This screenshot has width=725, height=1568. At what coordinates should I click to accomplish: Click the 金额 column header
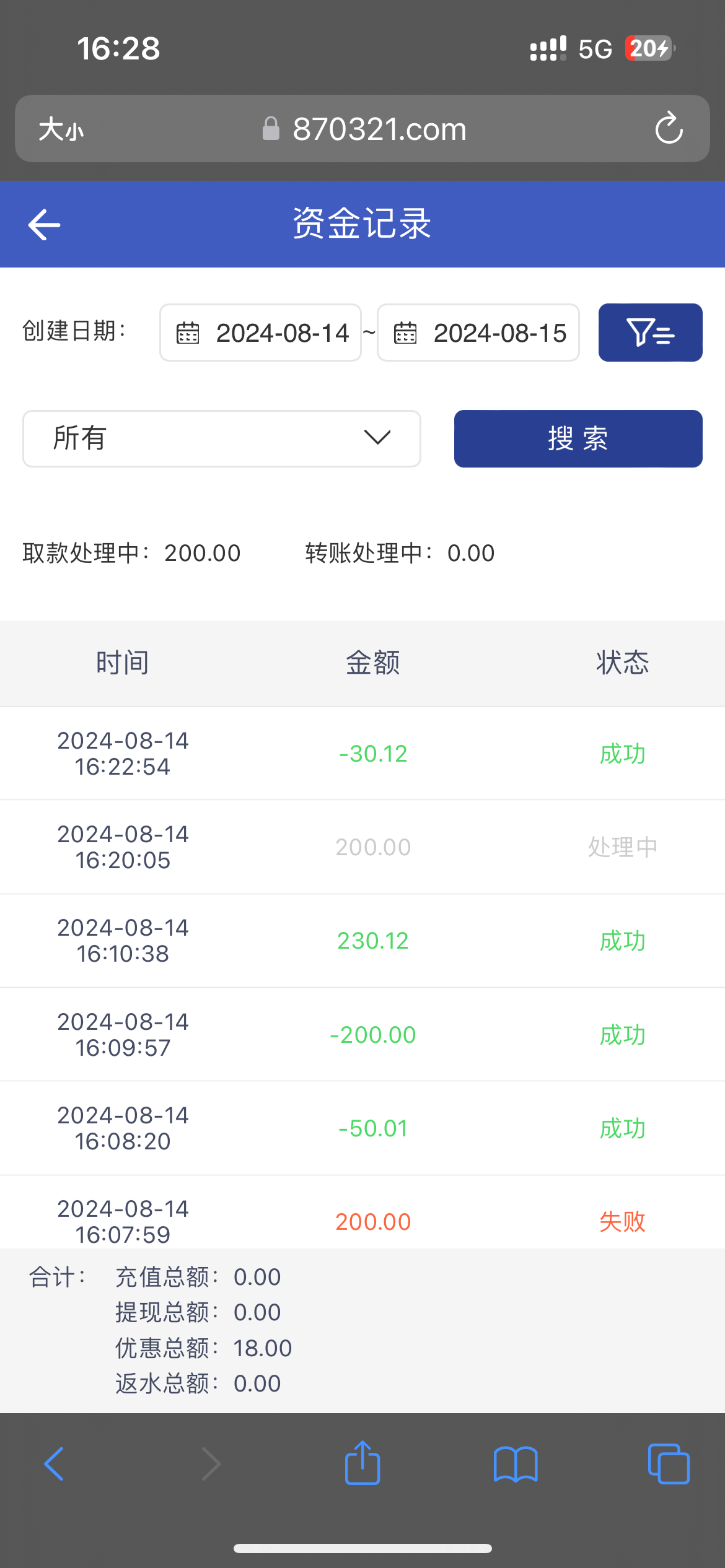tap(372, 663)
